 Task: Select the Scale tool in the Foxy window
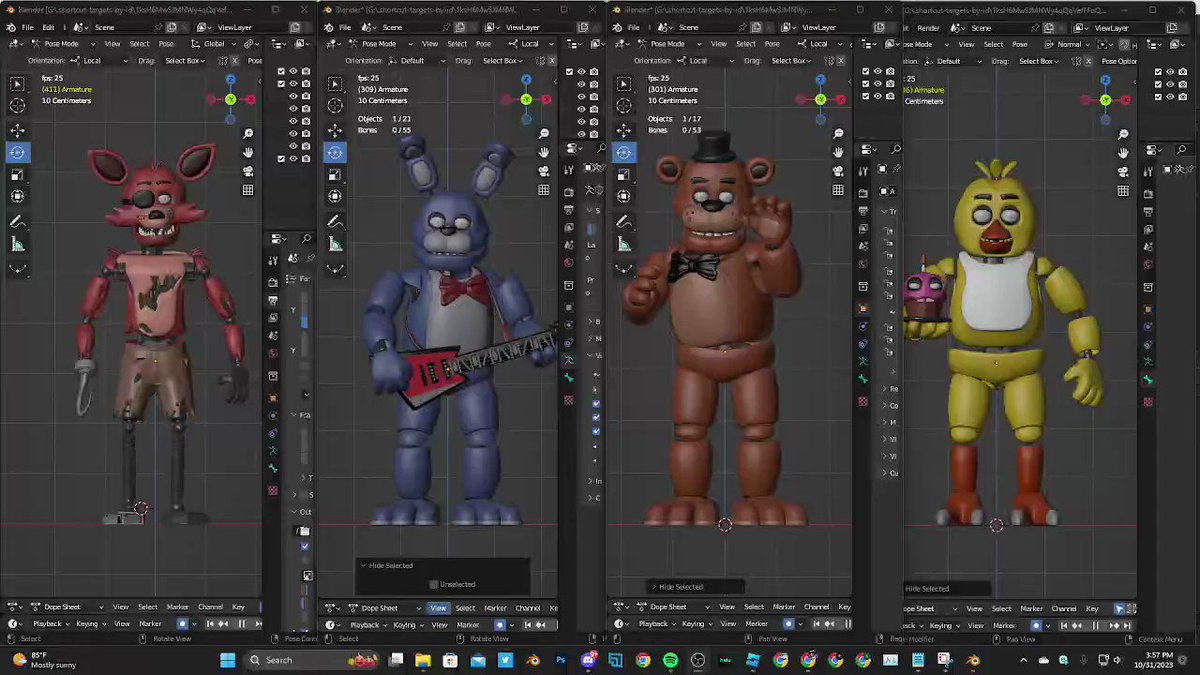point(18,174)
